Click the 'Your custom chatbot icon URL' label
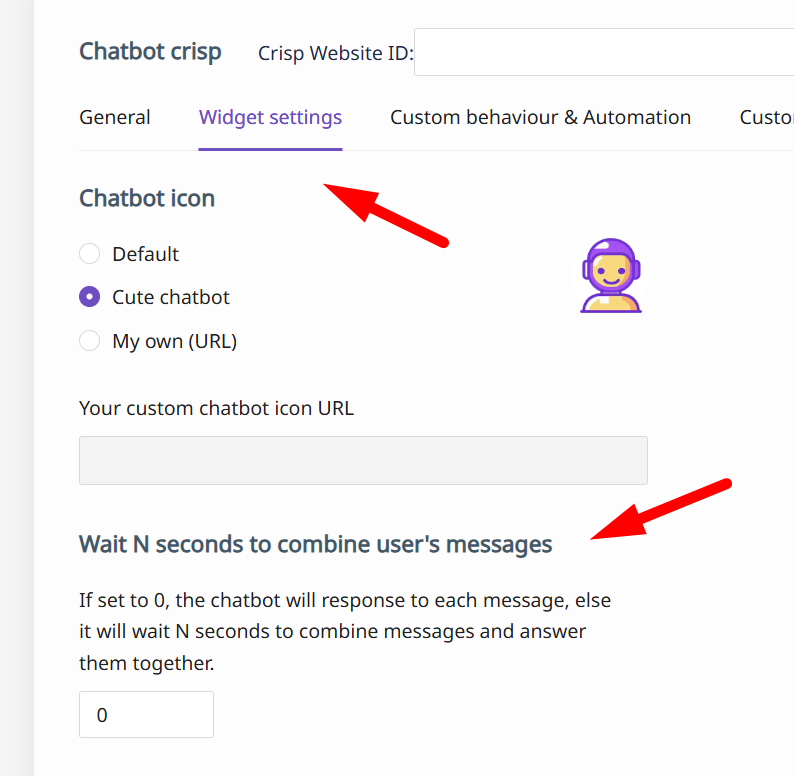This screenshot has height=776, width=794. (216, 408)
